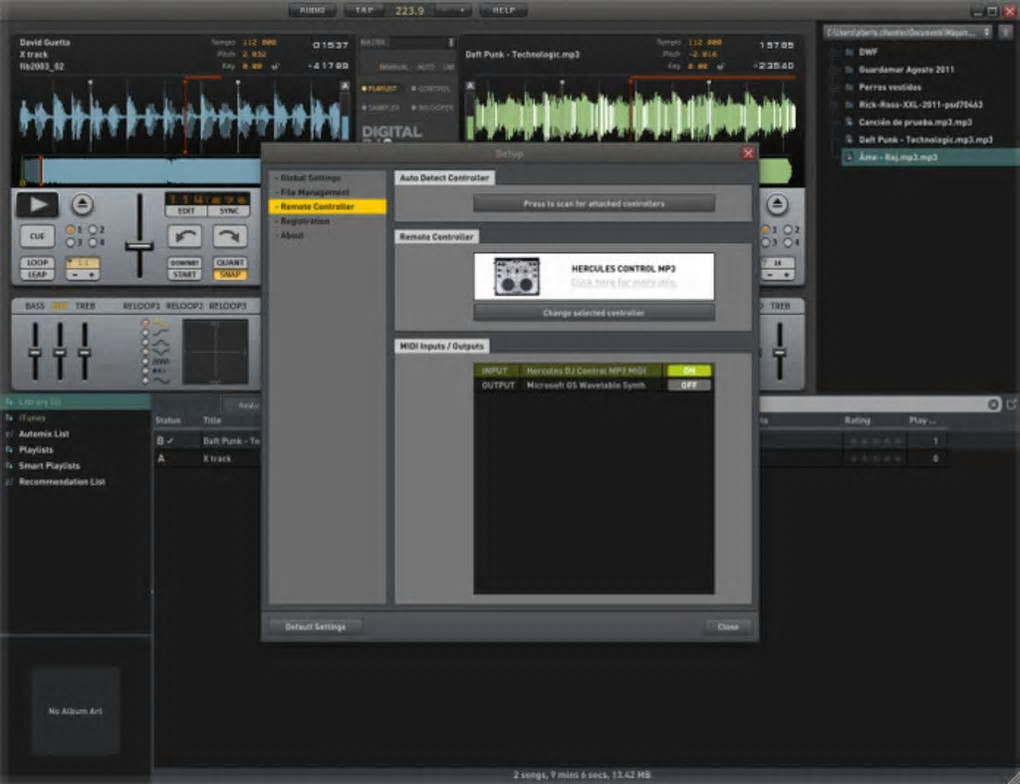Select cue point radio button 2 on deck A
The width and height of the screenshot is (1020, 784).
93,230
